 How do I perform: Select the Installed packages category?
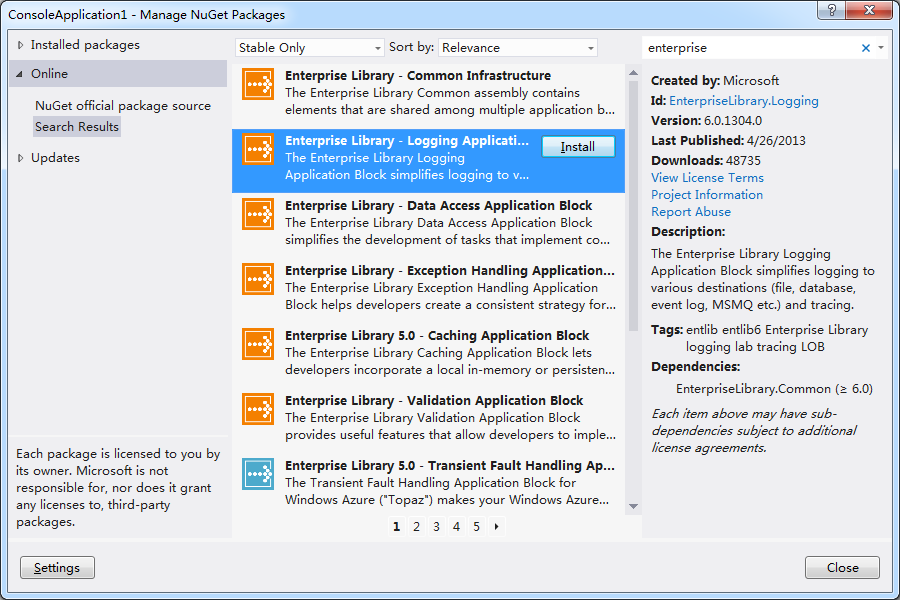click(85, 45)
